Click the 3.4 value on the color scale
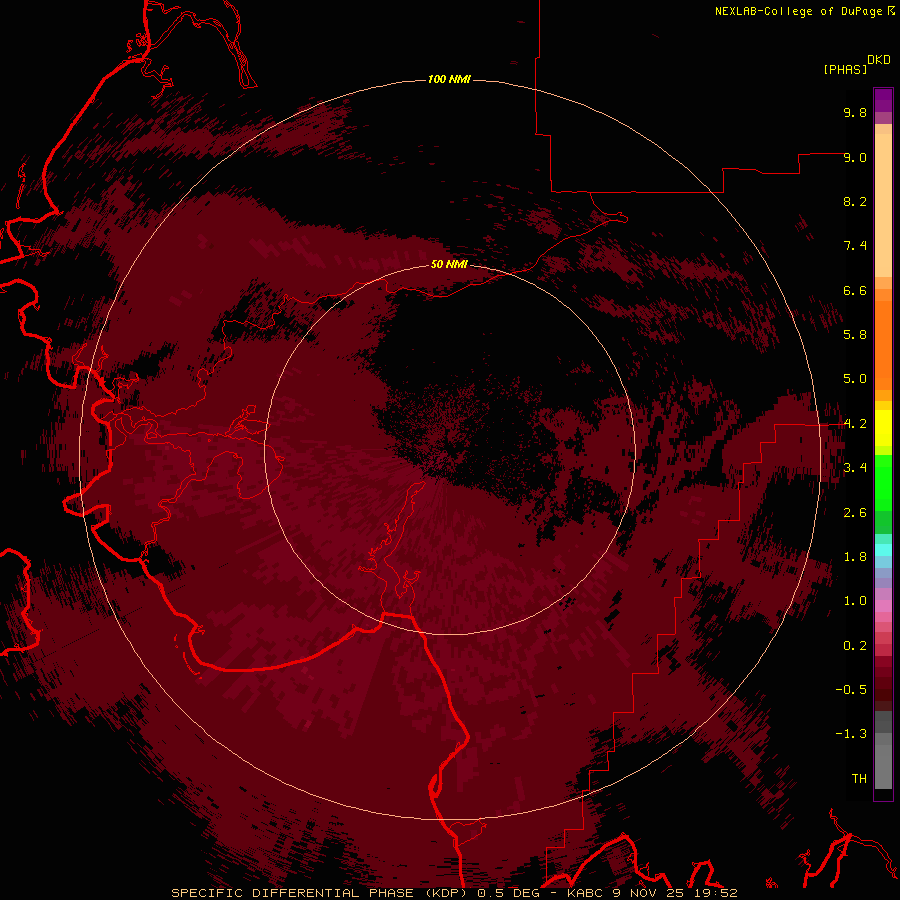 tap(855, 468)
